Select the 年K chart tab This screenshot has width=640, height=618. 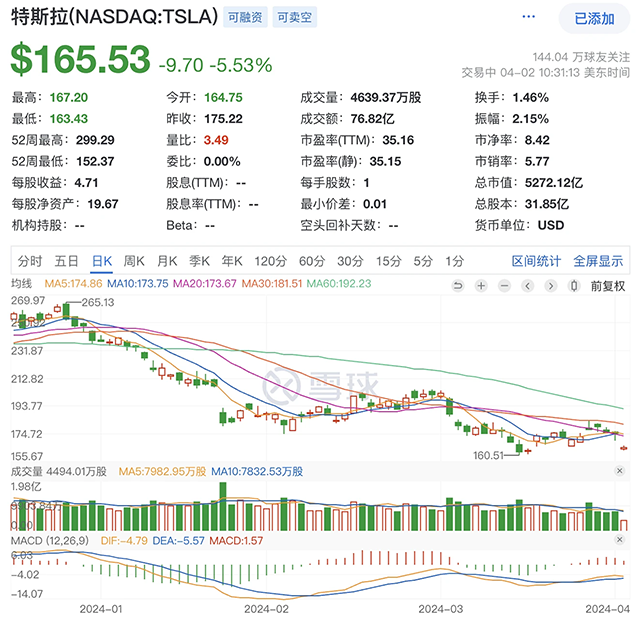tap(232, 261)
